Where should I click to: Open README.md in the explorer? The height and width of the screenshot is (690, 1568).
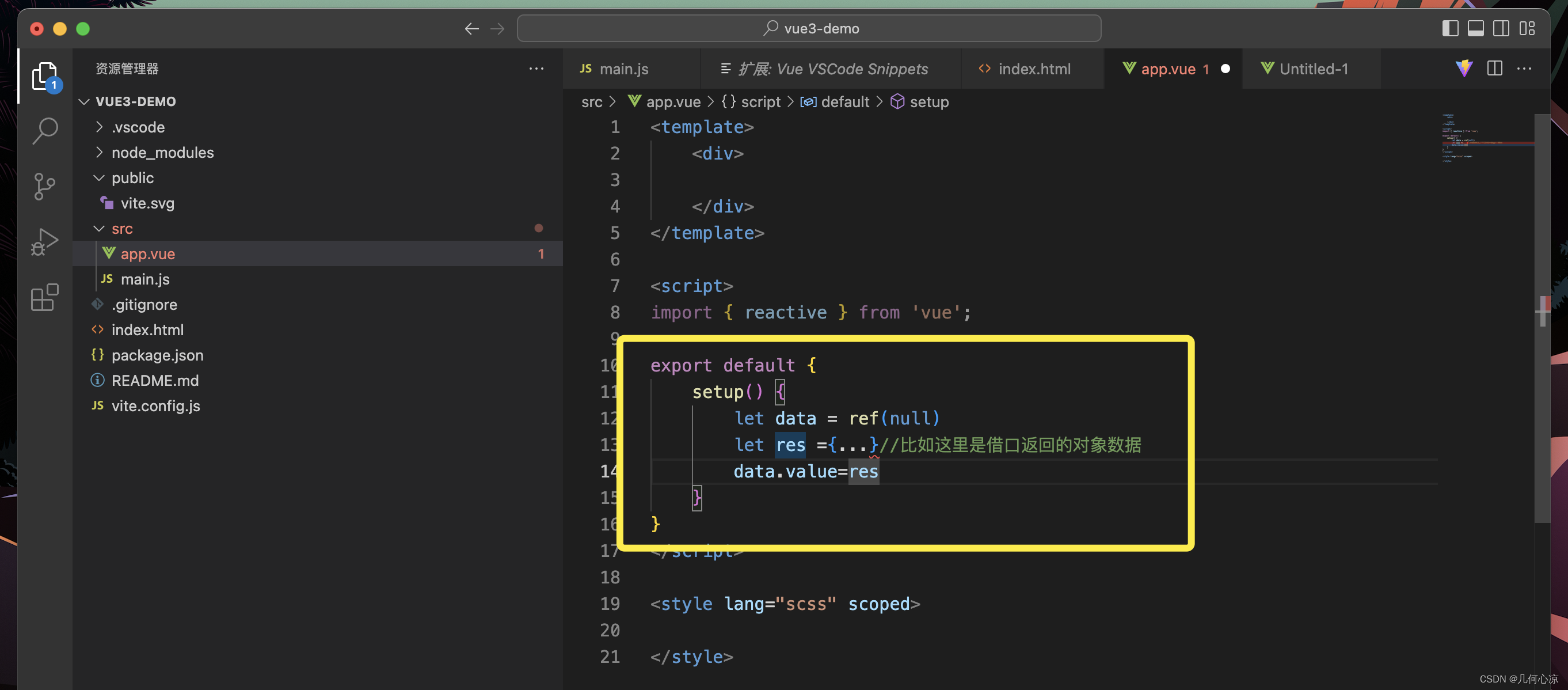pos(317,381)
